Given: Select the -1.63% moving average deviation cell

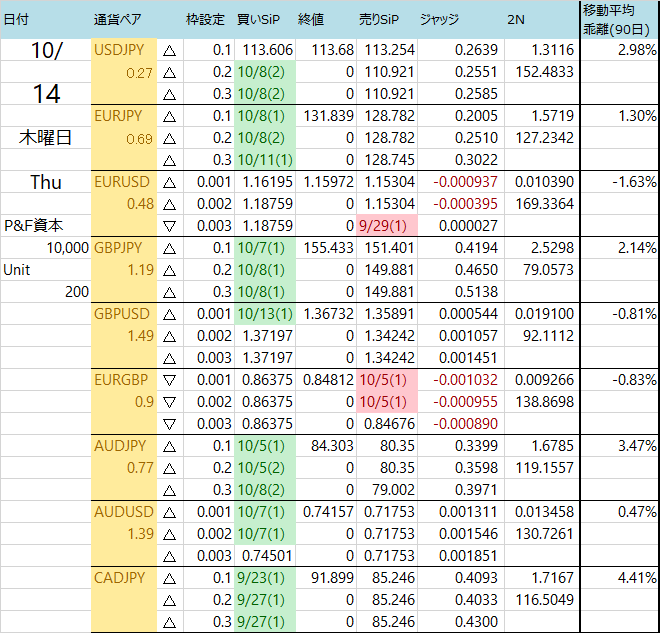Looking at the screenshot, I should (x=620, y=182).
